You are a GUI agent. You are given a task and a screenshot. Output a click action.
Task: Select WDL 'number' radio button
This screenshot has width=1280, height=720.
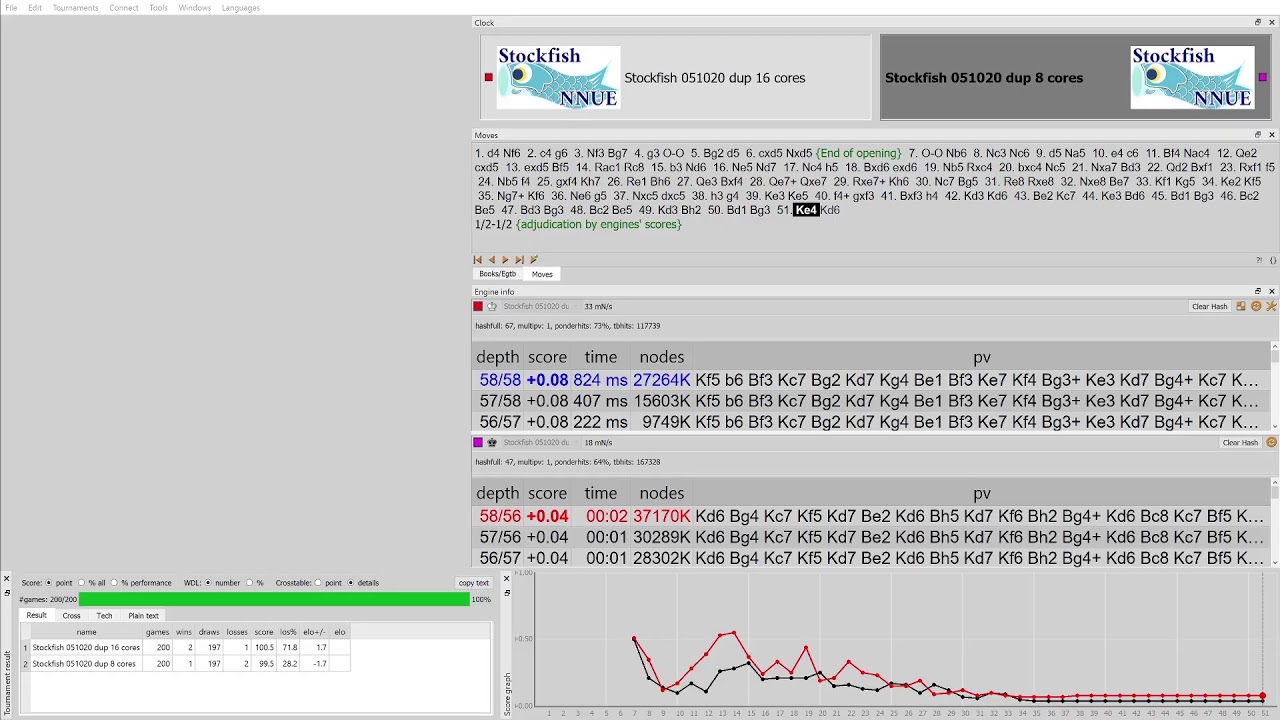point(208,583)
